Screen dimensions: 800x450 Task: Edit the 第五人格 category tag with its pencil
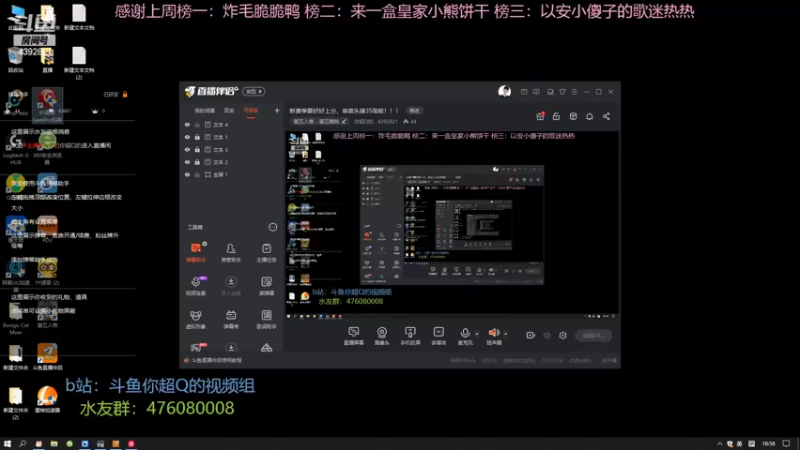344,121
